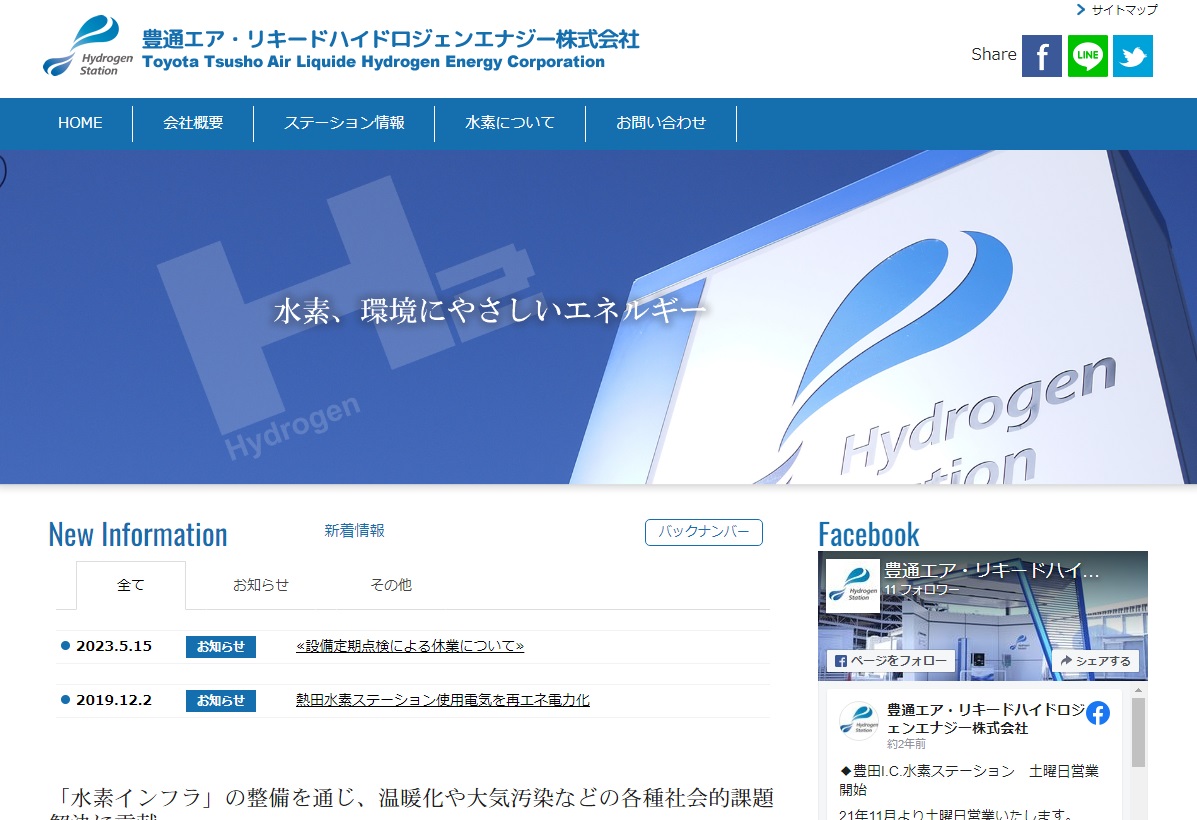The height and width of the screenshot is (820, 1197).
Task: Select the その他 news tab
Action: click(391, 585)
